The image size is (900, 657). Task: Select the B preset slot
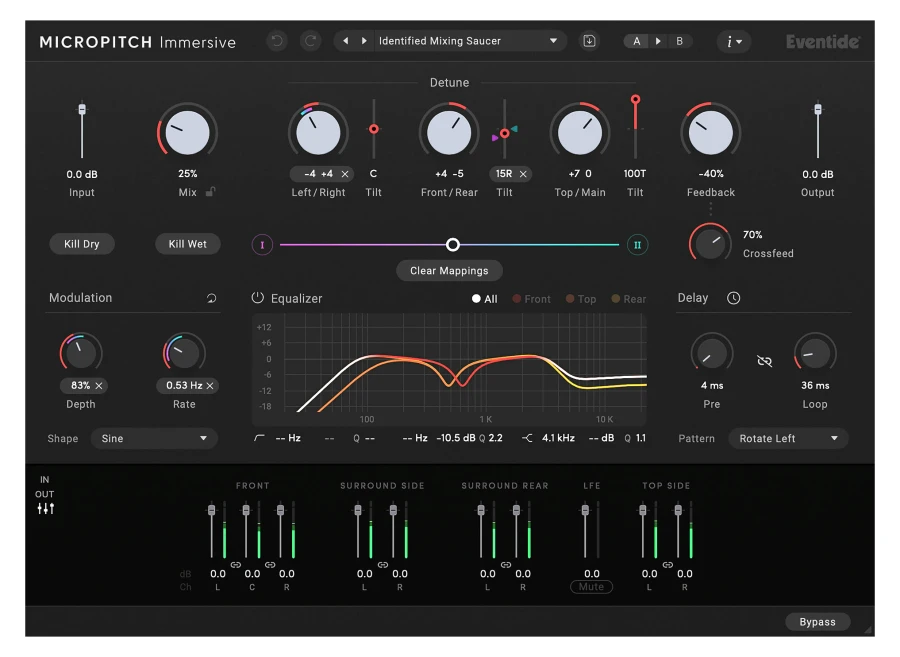tap(680, 41)
